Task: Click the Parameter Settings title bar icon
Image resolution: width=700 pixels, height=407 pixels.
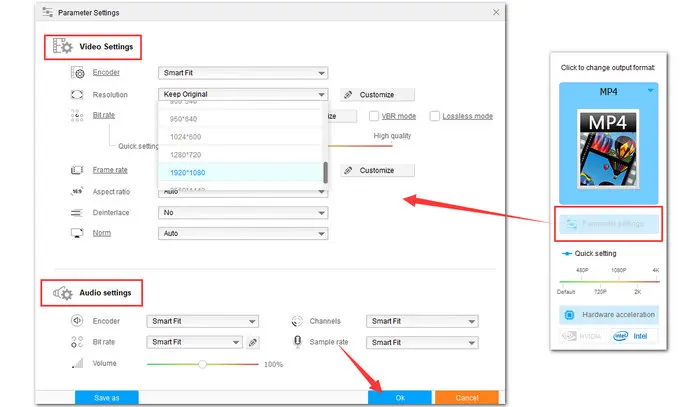Action: [47, 12]
